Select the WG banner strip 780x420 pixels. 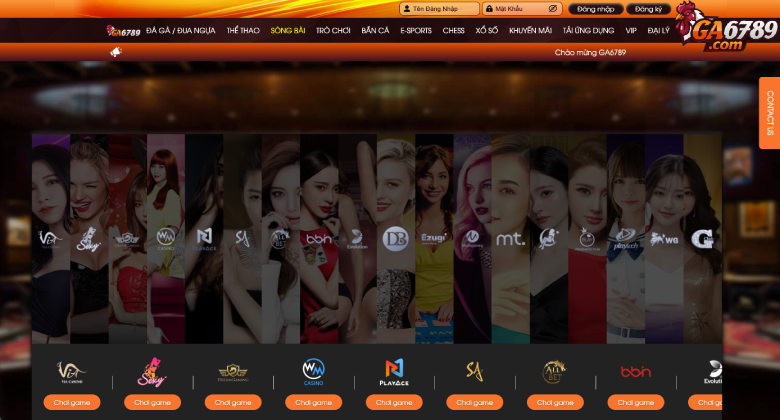tap(664, 239)
